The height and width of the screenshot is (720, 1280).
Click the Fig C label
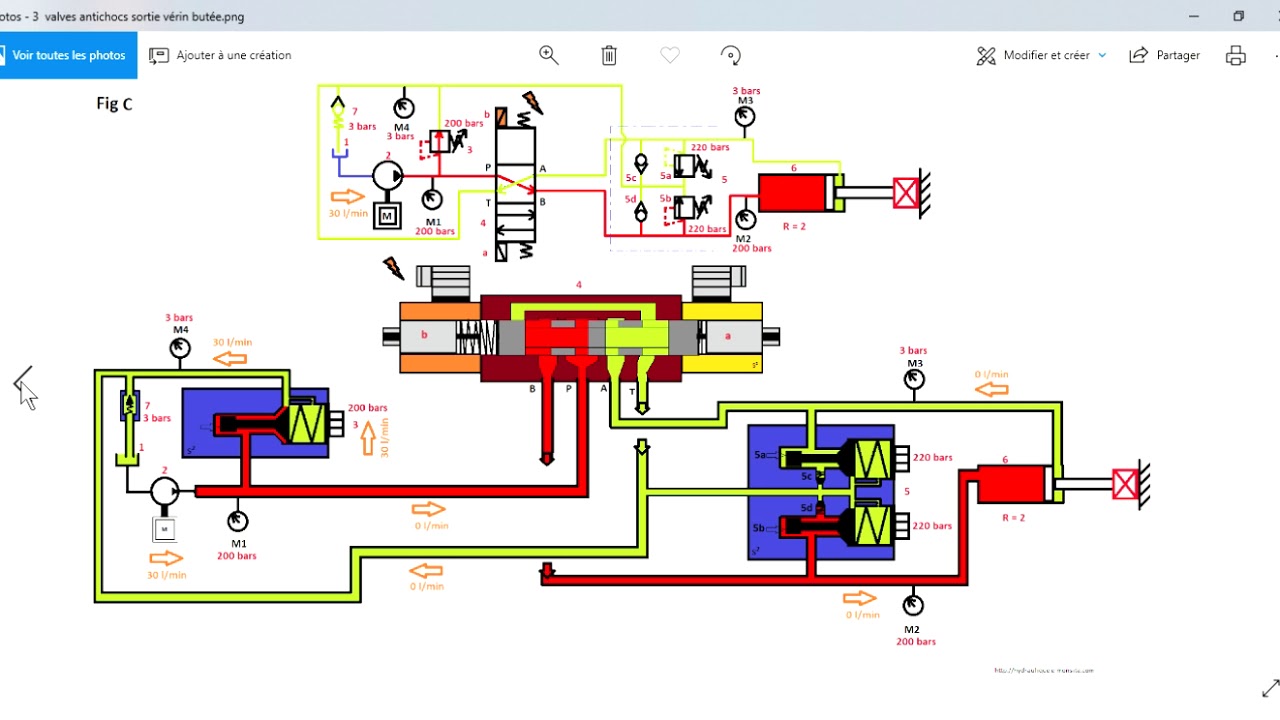click(114, 103)
